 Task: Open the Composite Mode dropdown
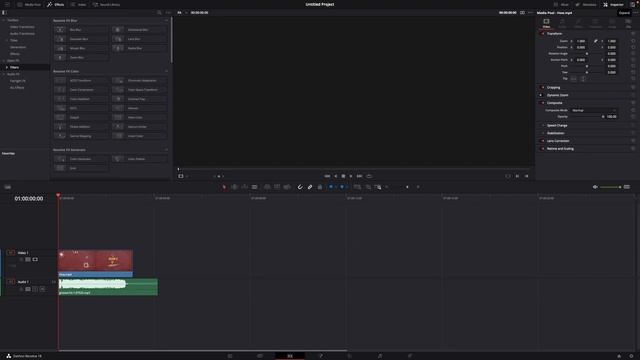coord(594,110)
